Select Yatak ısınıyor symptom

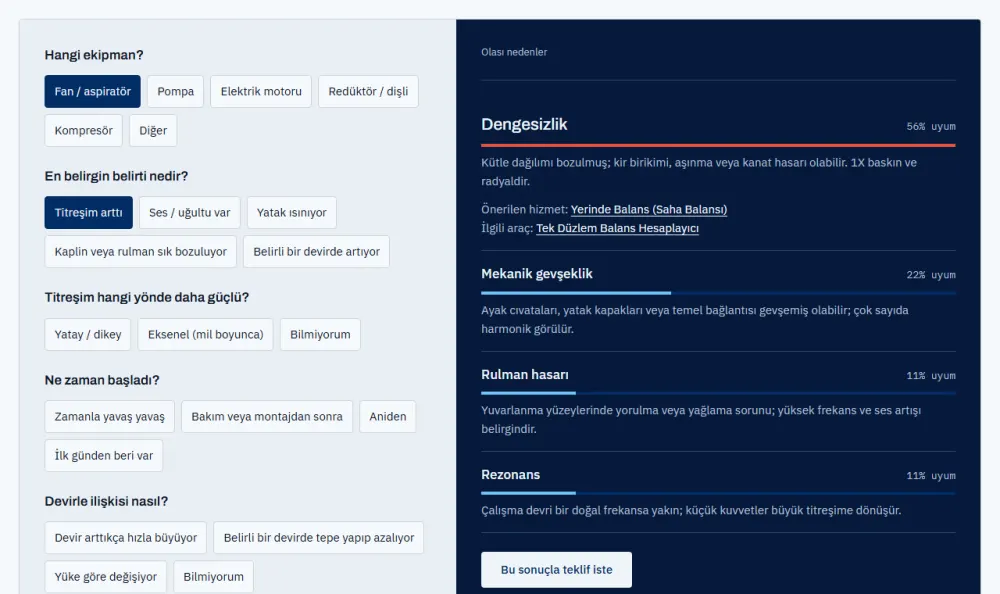(291, 212)
